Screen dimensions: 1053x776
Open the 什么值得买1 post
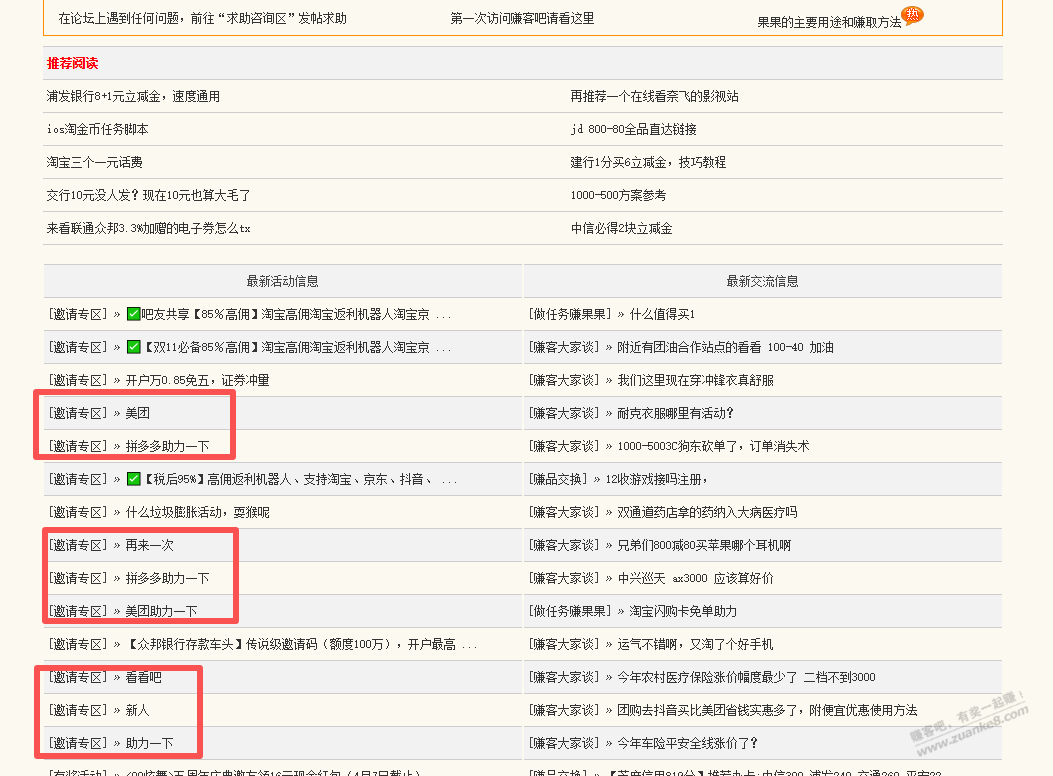(x=662, y=314)
